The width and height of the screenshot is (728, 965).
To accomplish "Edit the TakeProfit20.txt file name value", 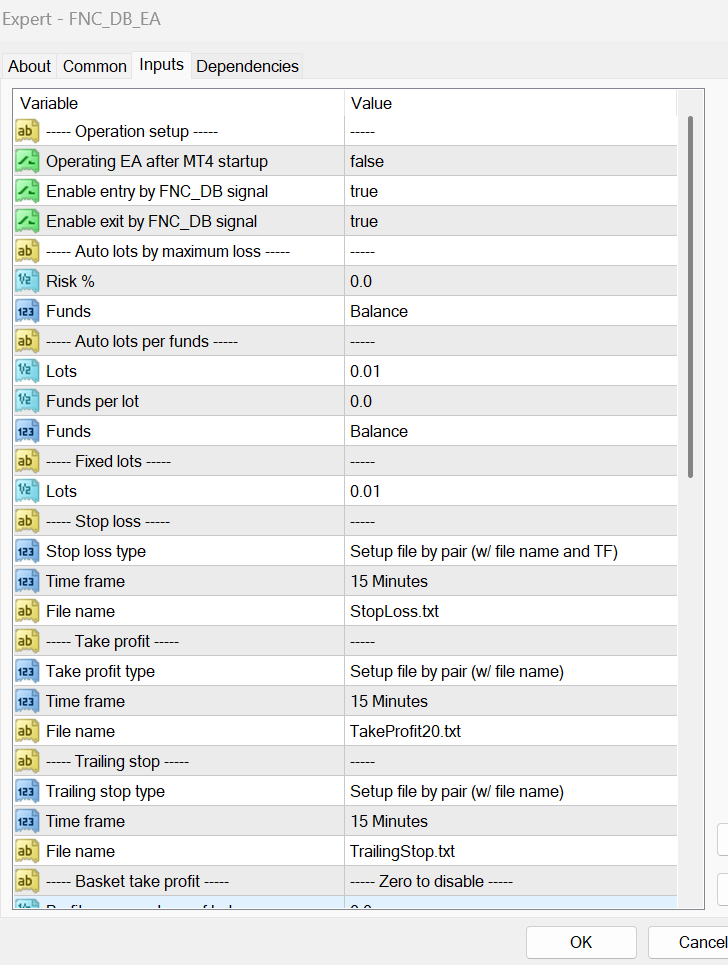I will (x=511, y=731).
